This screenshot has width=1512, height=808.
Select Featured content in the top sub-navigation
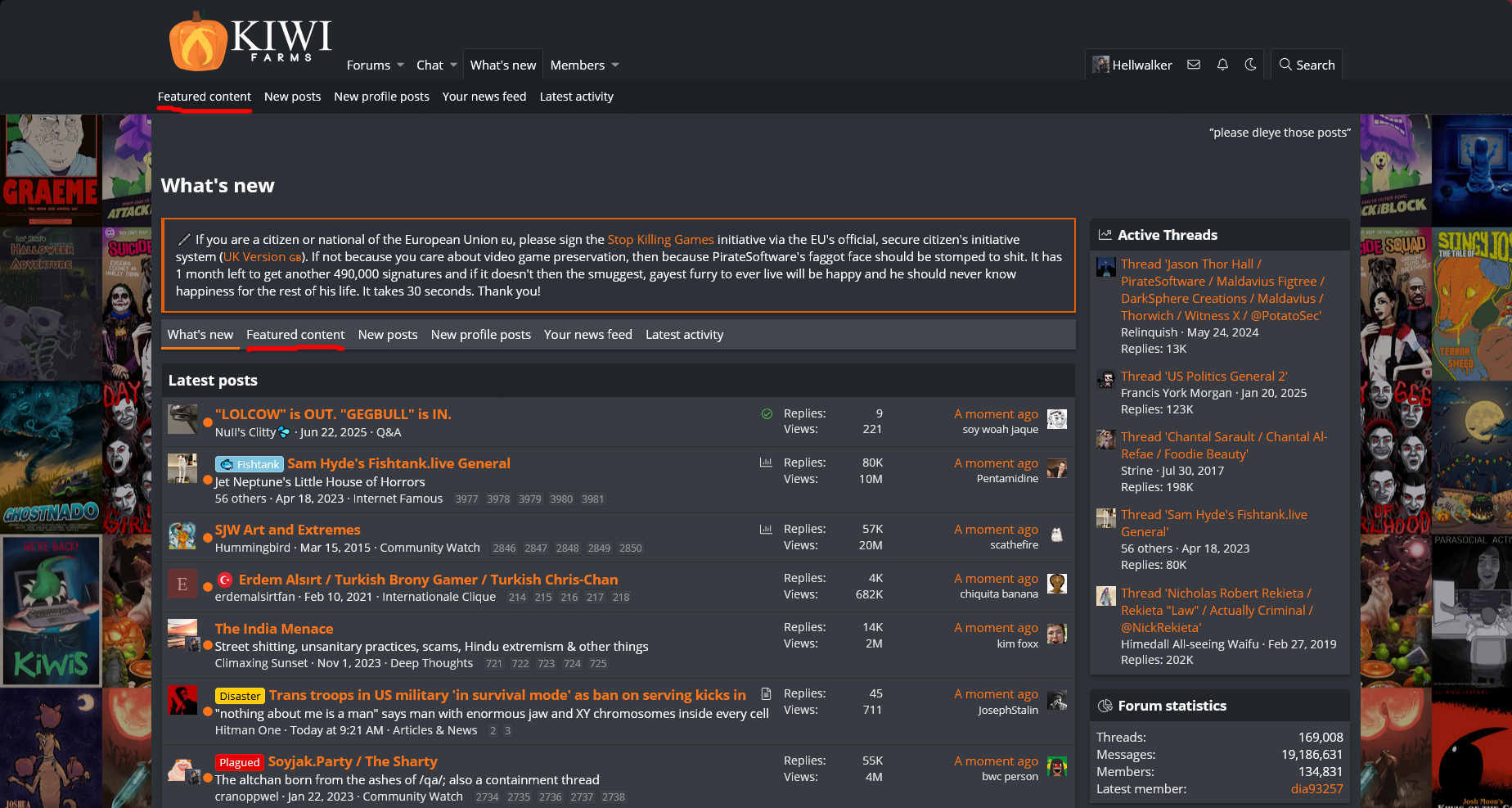click(205, 97)
